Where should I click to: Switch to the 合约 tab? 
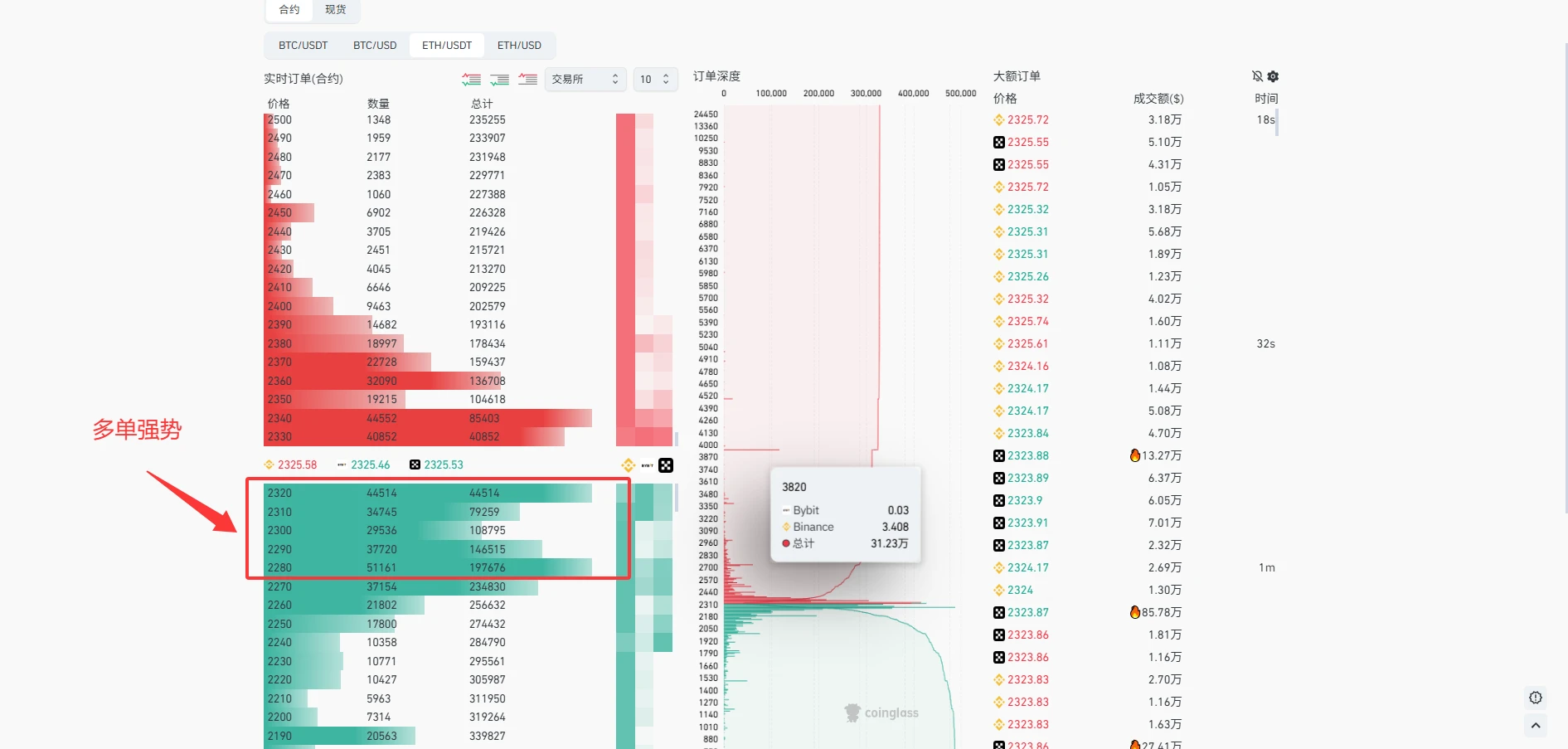[289, 10]
